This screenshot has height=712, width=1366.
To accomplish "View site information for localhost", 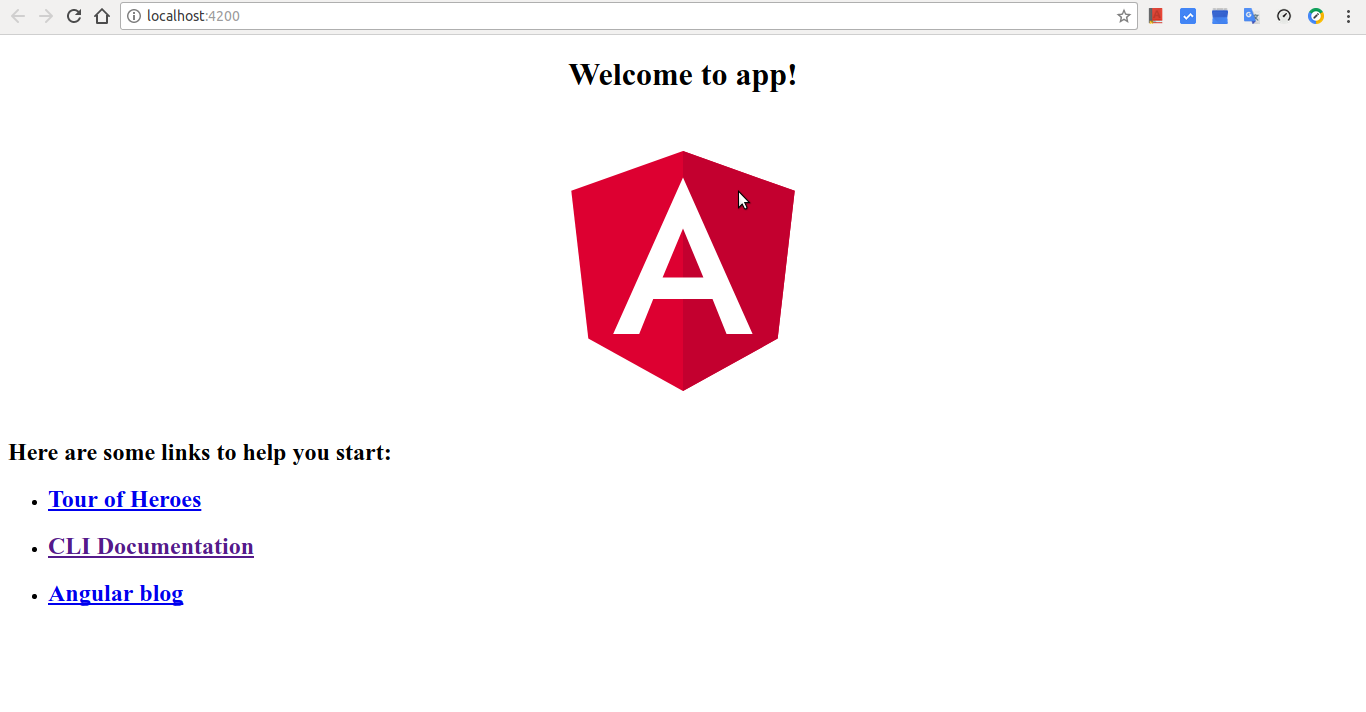I will coord(134,16).
